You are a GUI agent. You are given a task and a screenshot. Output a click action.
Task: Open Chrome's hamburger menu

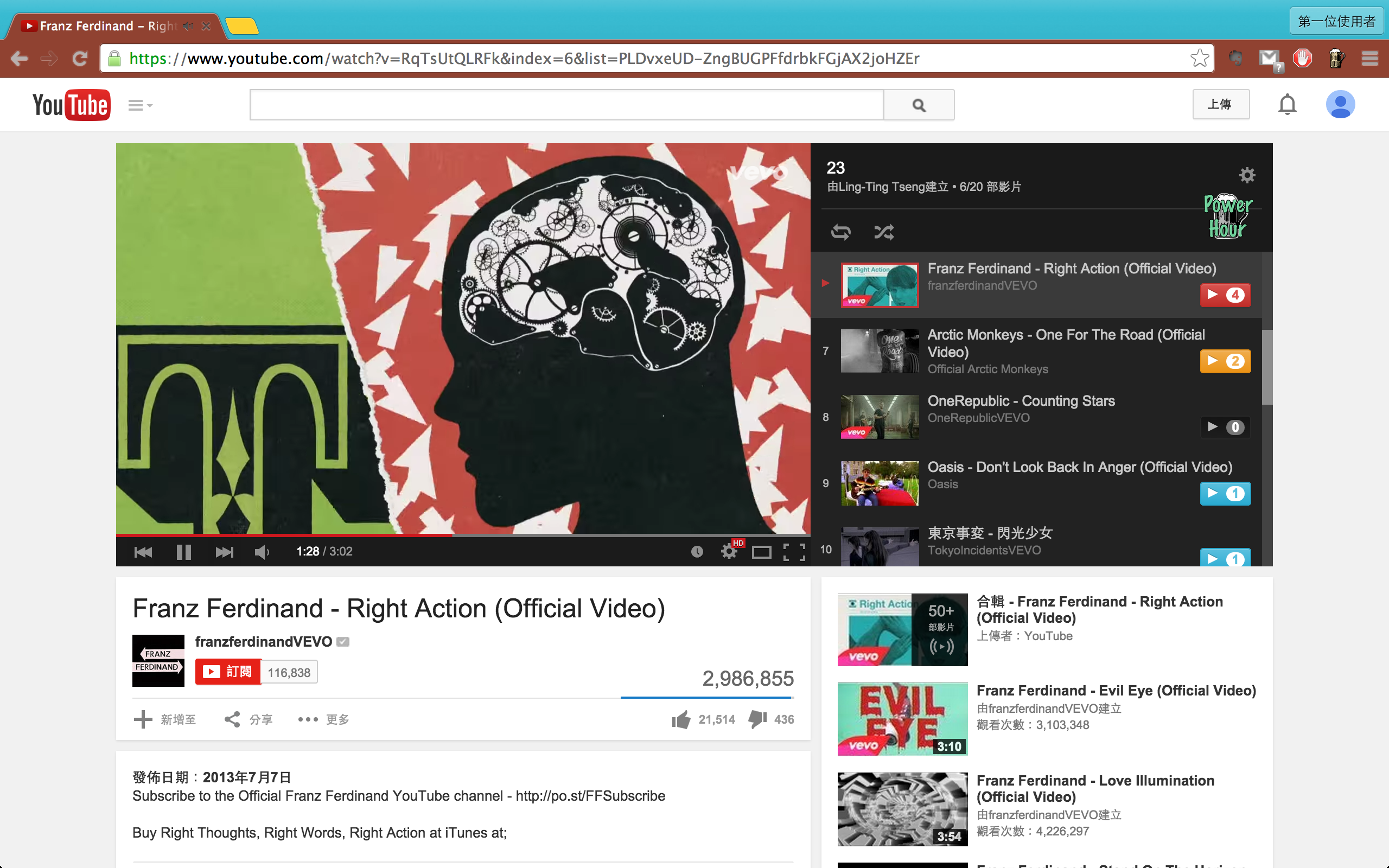click(1369, 58)
